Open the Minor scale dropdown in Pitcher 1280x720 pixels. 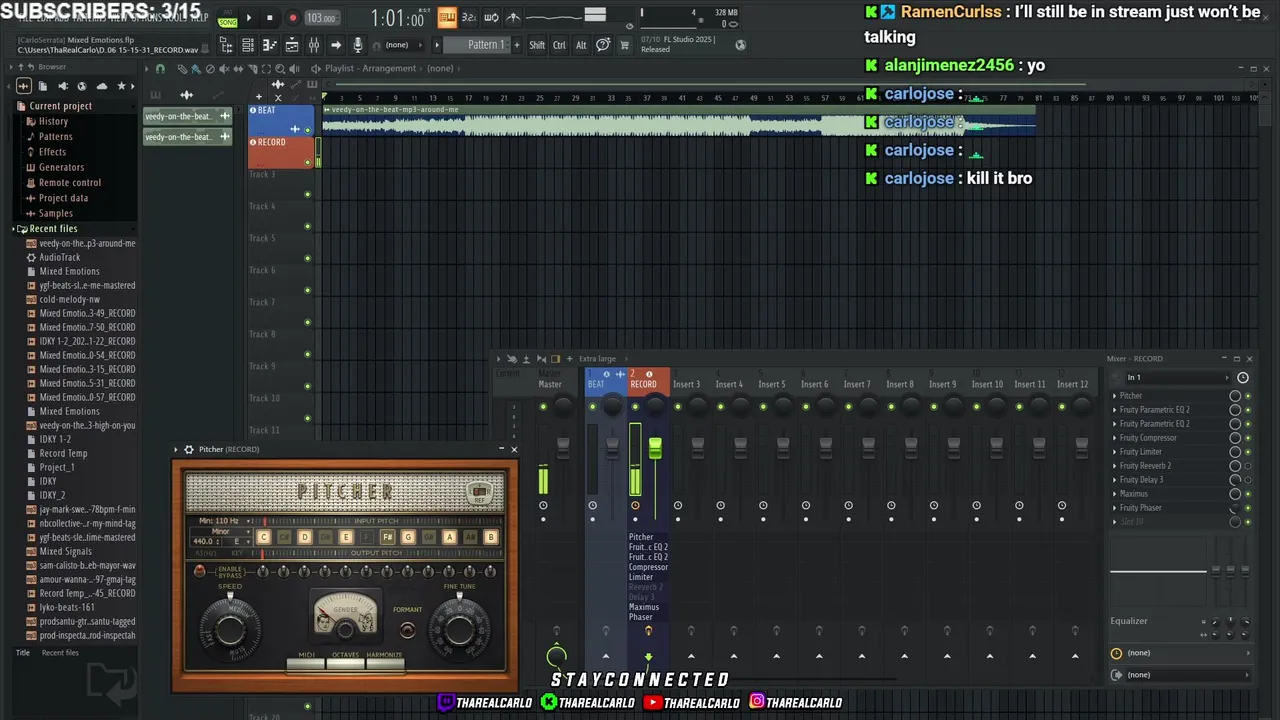point(221,531)
